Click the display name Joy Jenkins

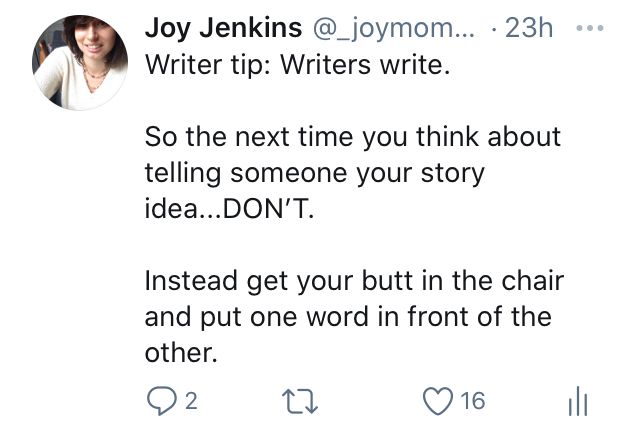coord(223,28)
